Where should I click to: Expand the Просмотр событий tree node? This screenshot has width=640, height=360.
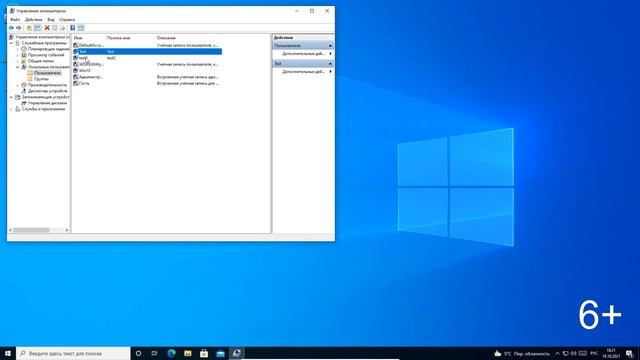click(18, 55)
